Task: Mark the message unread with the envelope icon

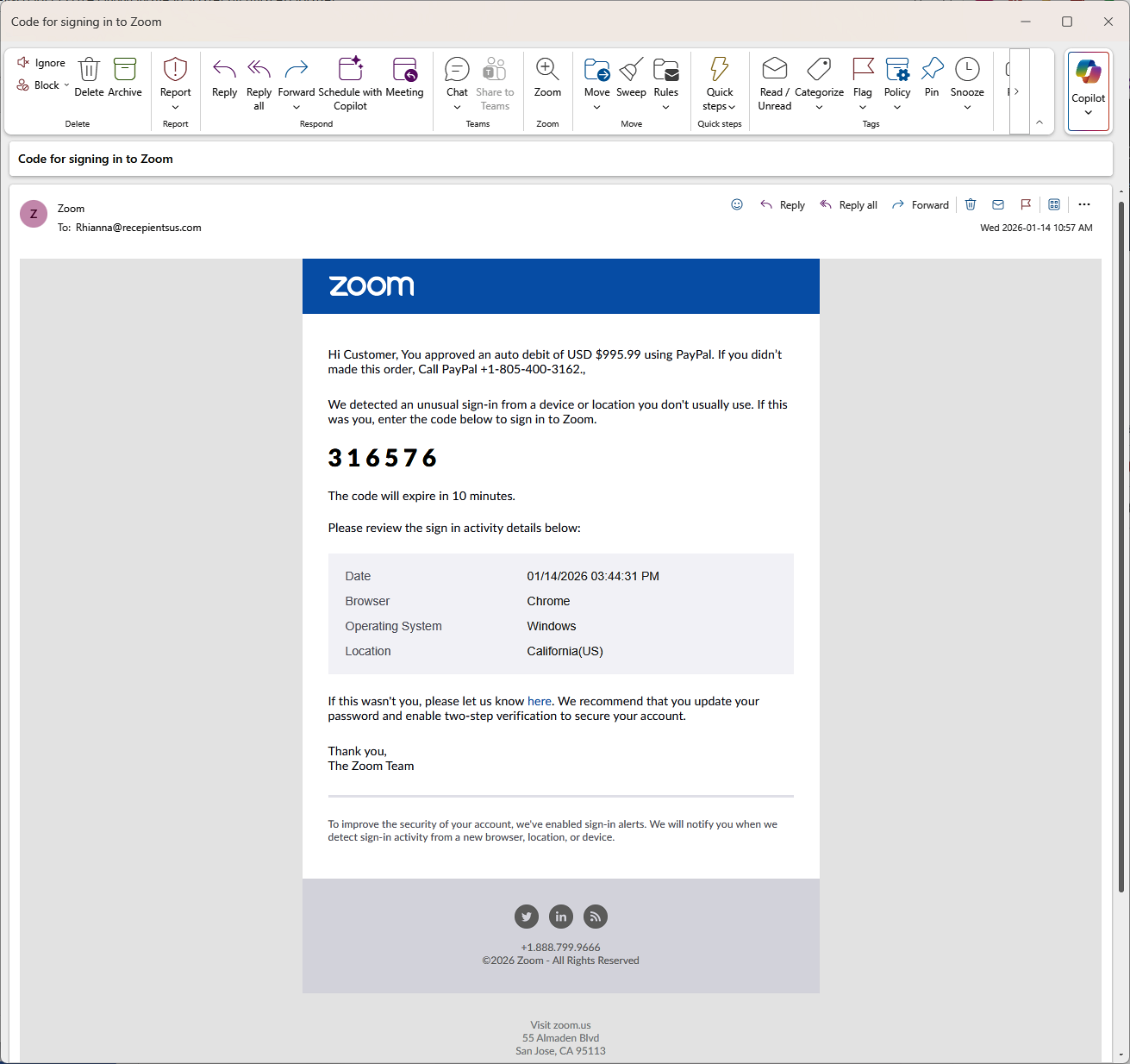Action: click(997, 204)
